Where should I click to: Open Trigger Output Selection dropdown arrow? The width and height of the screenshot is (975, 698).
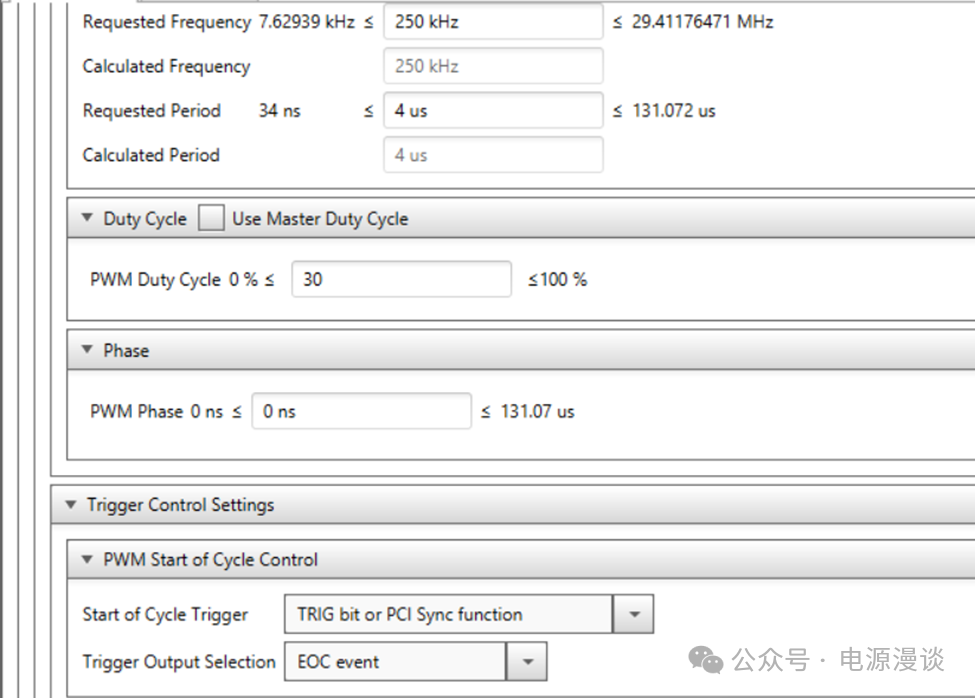coord(527,662)
